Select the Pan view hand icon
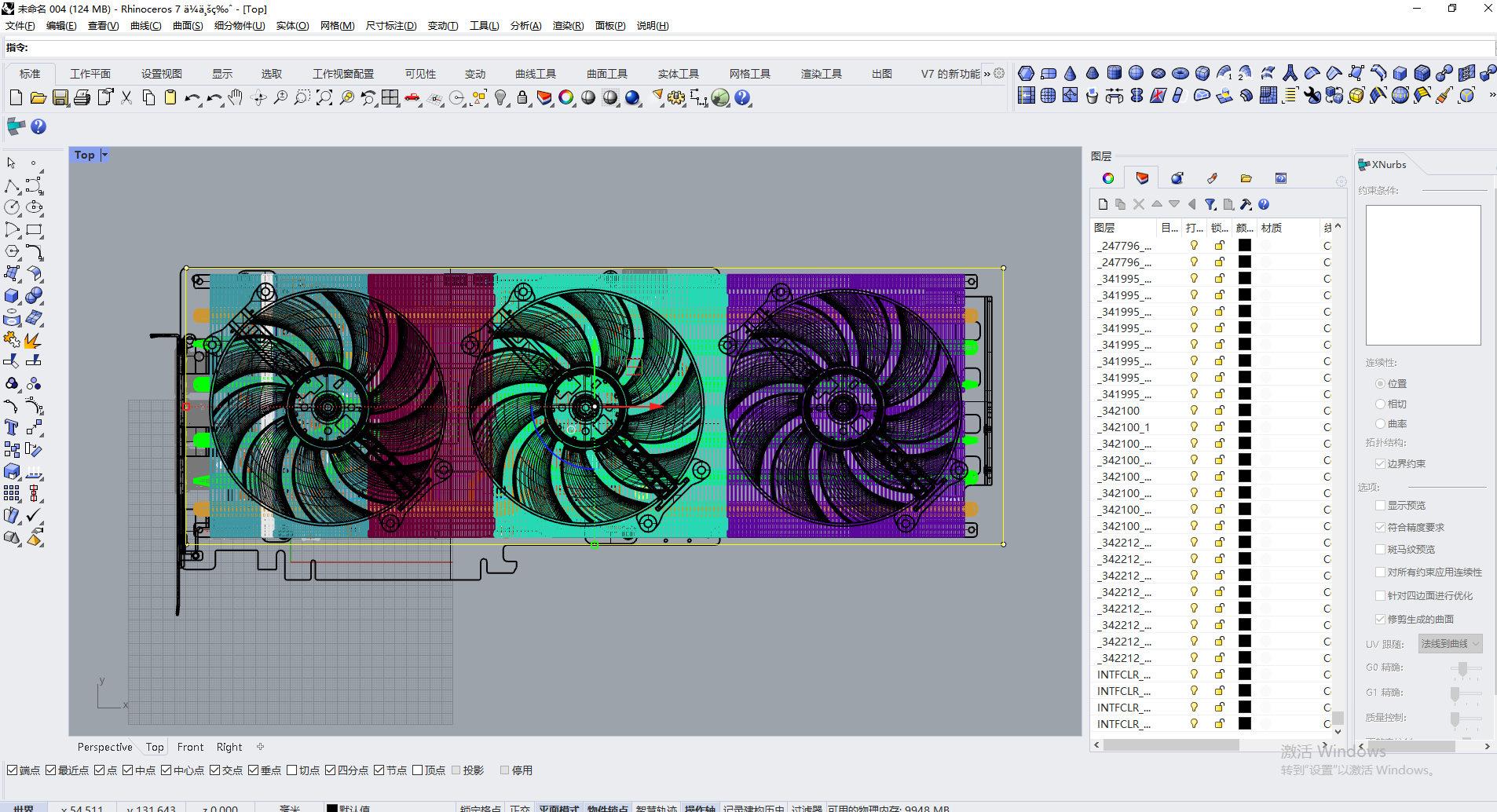1497x812 pixels. click(235, 97)
